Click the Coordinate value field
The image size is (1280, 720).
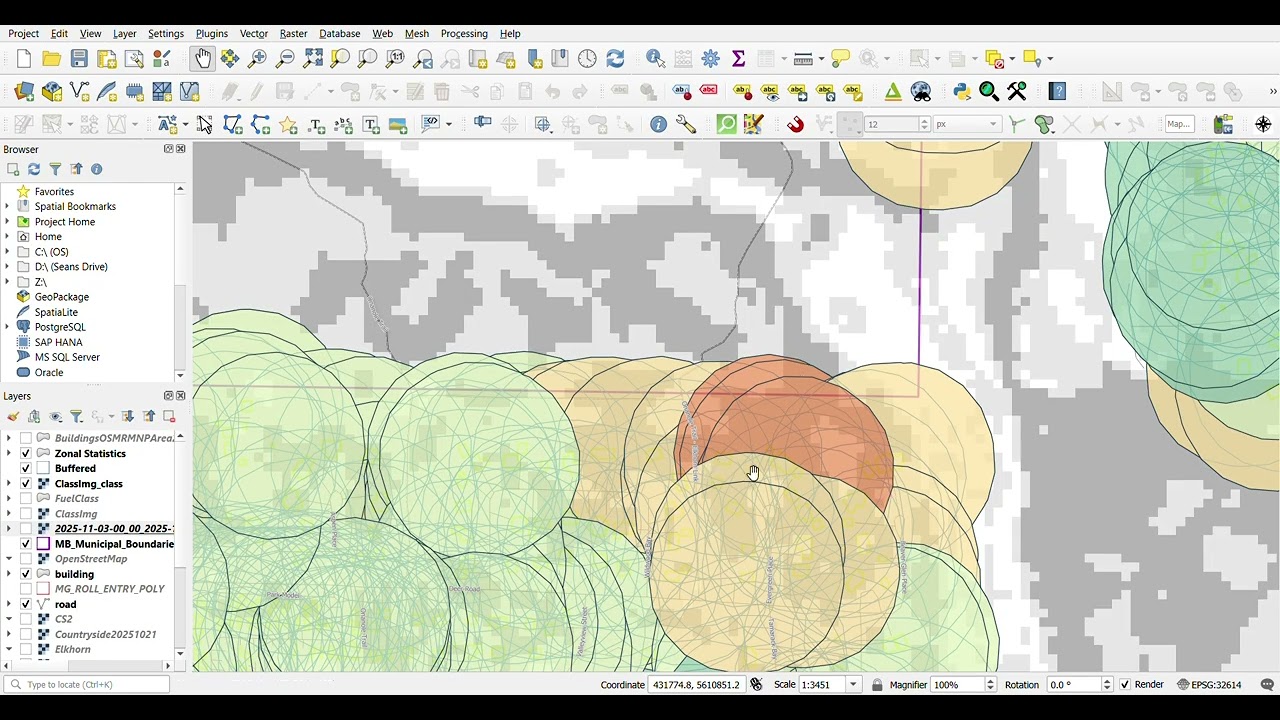click(696, 685)
